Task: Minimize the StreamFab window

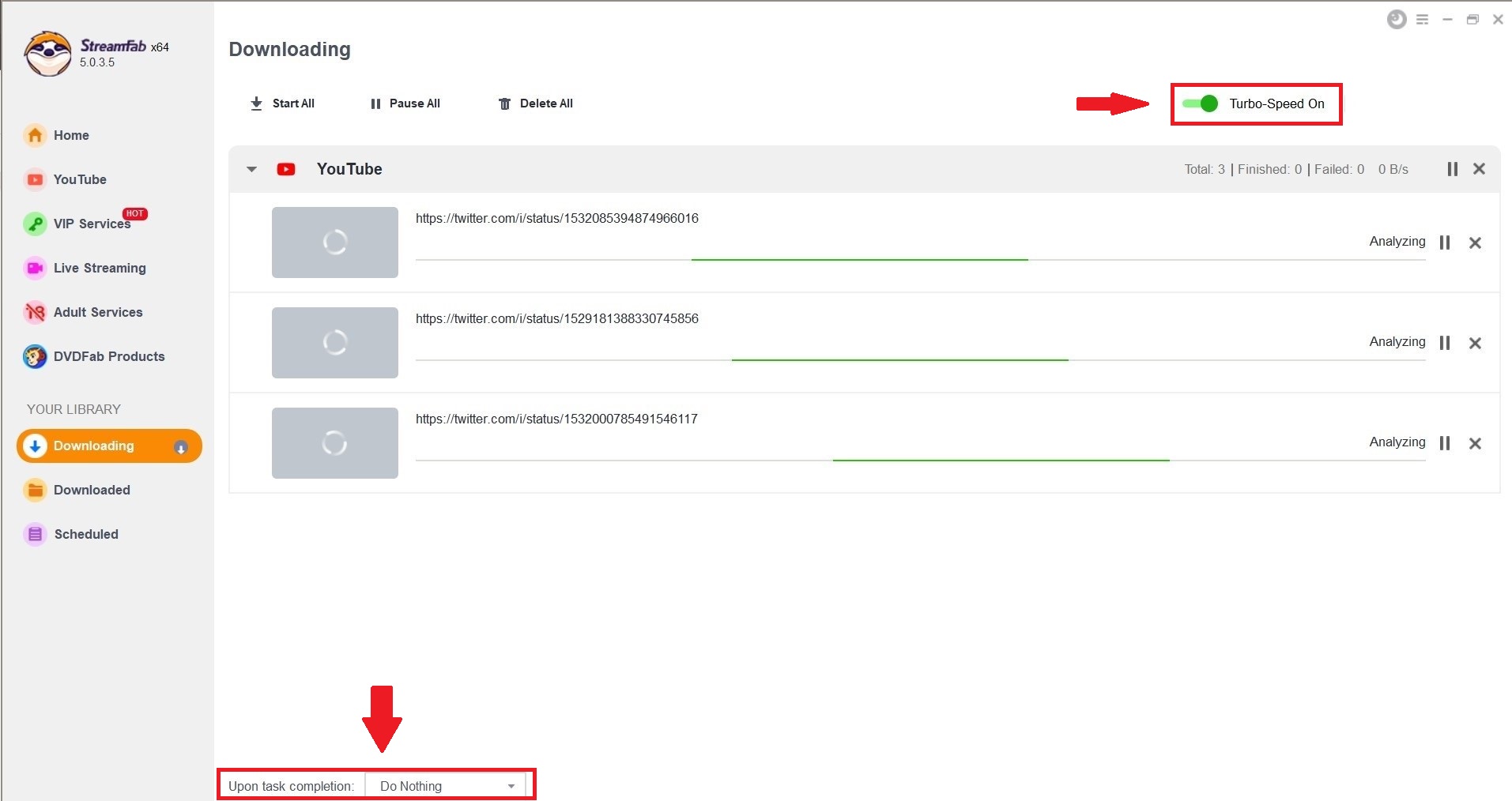Action: pyautogui.click(x=1447, y=20)
